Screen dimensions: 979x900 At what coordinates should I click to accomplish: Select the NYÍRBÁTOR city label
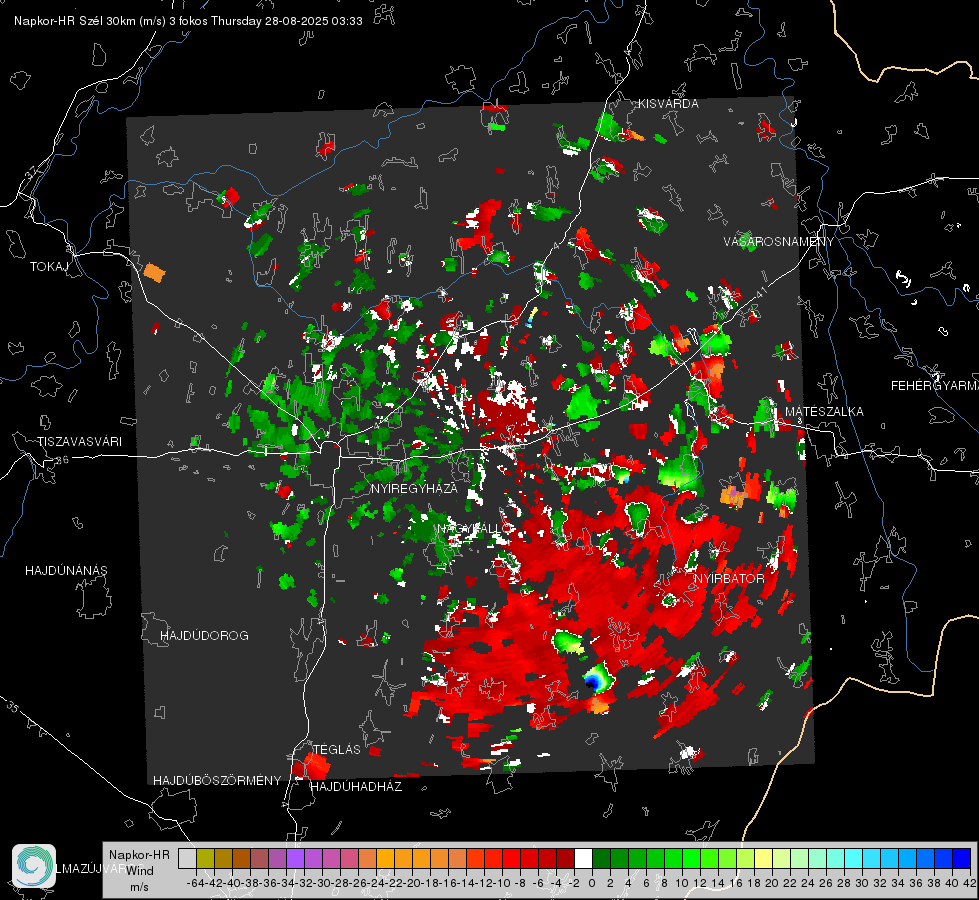pos(729,579)
